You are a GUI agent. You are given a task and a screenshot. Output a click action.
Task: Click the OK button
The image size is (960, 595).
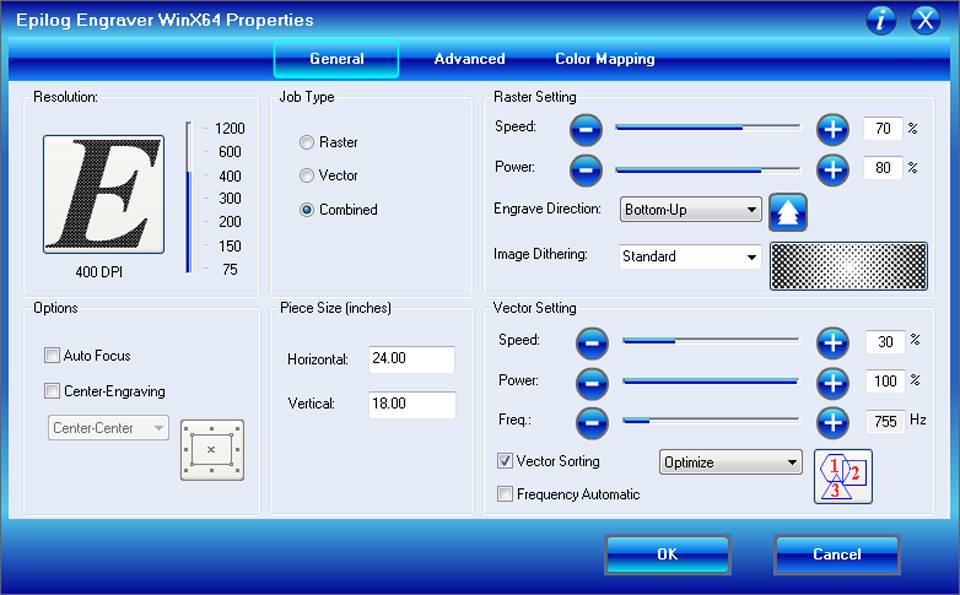pyautogui.click(x=667, y=555)
